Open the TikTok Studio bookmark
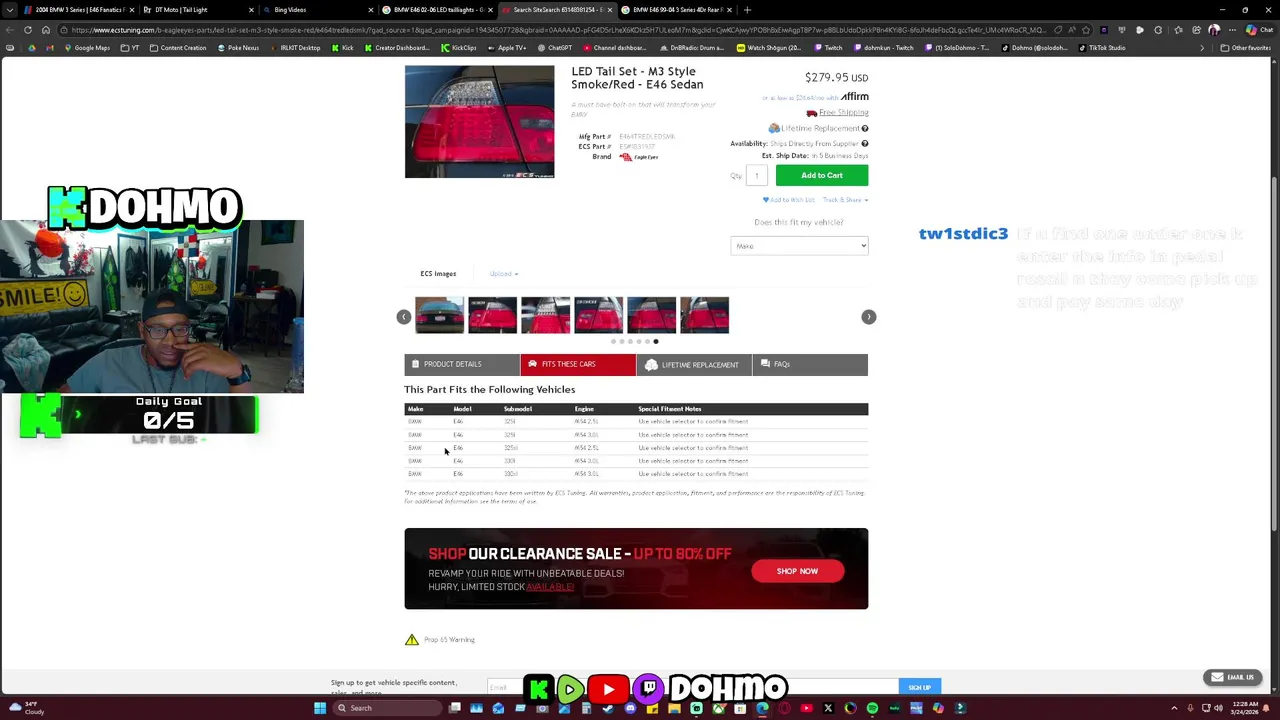The image size is (1280, 720). [x=1100, y=48]
